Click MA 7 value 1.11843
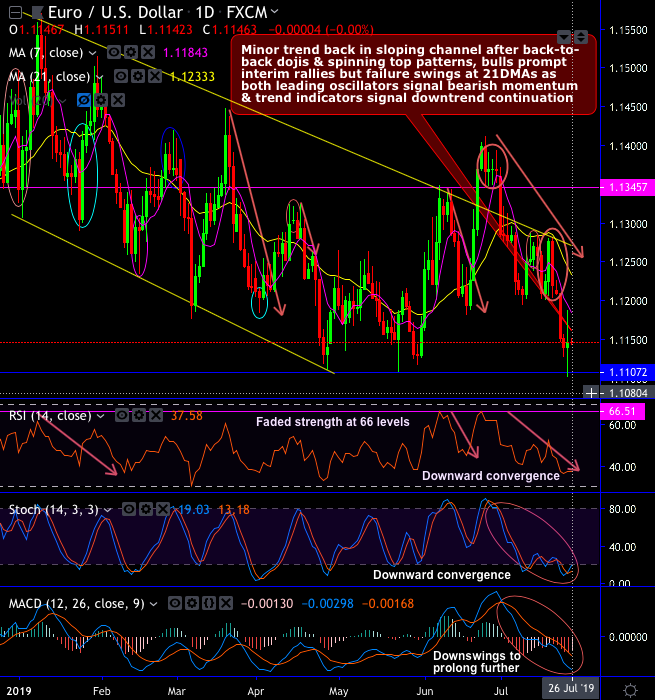Viewport: 655px width, 700px height. (x=185, y=53)
